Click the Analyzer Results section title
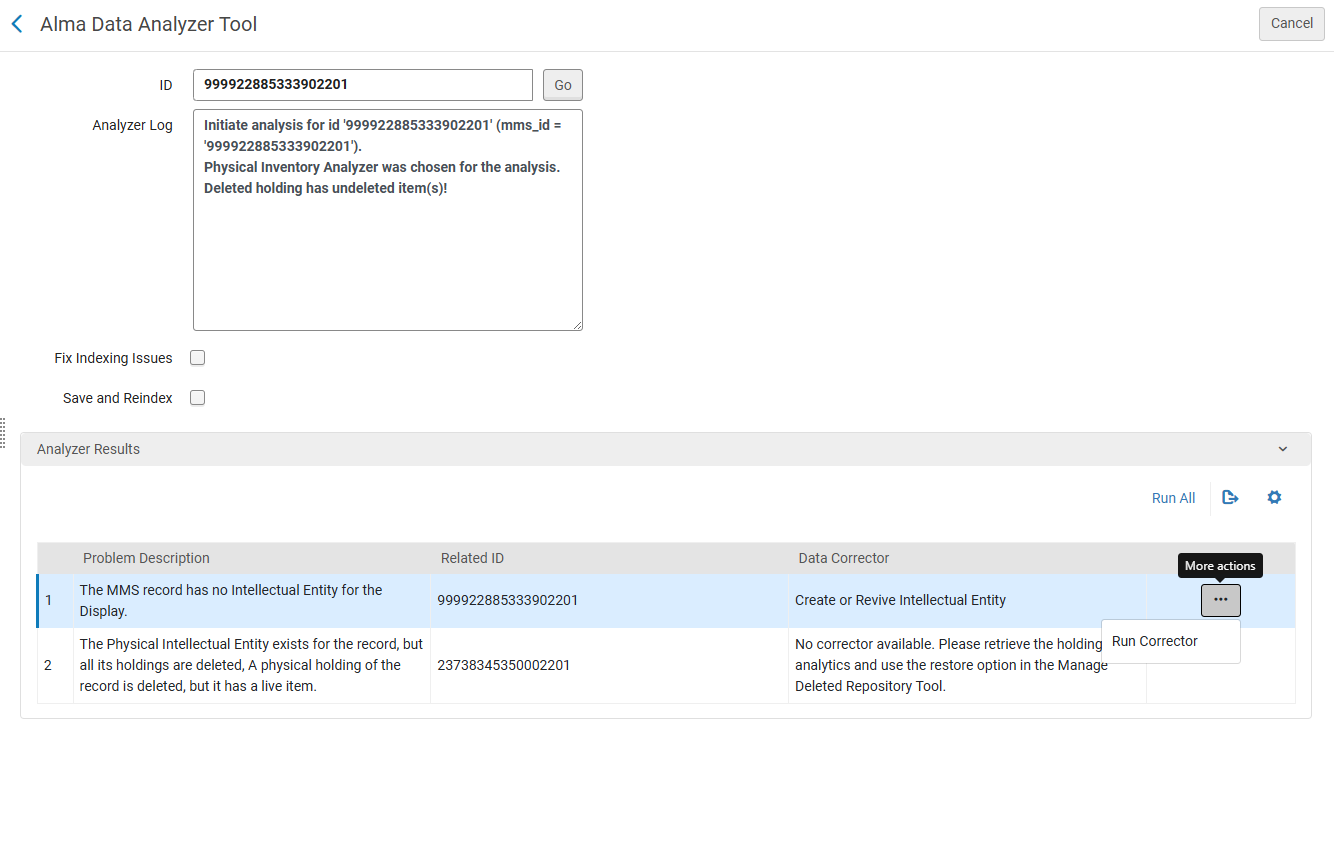This screenshot has width=1334, height=863. (88, 449)
